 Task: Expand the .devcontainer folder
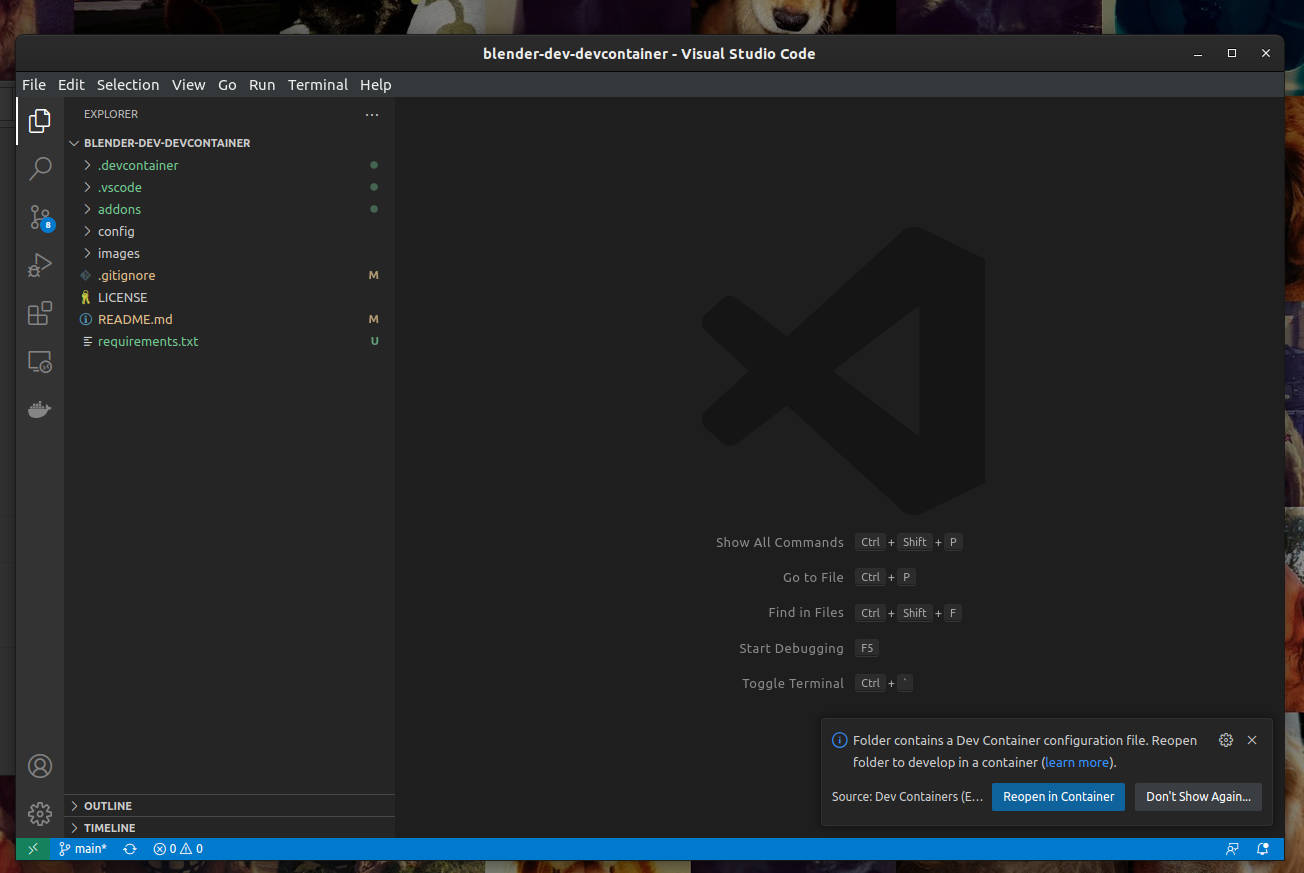click(229, 165)
